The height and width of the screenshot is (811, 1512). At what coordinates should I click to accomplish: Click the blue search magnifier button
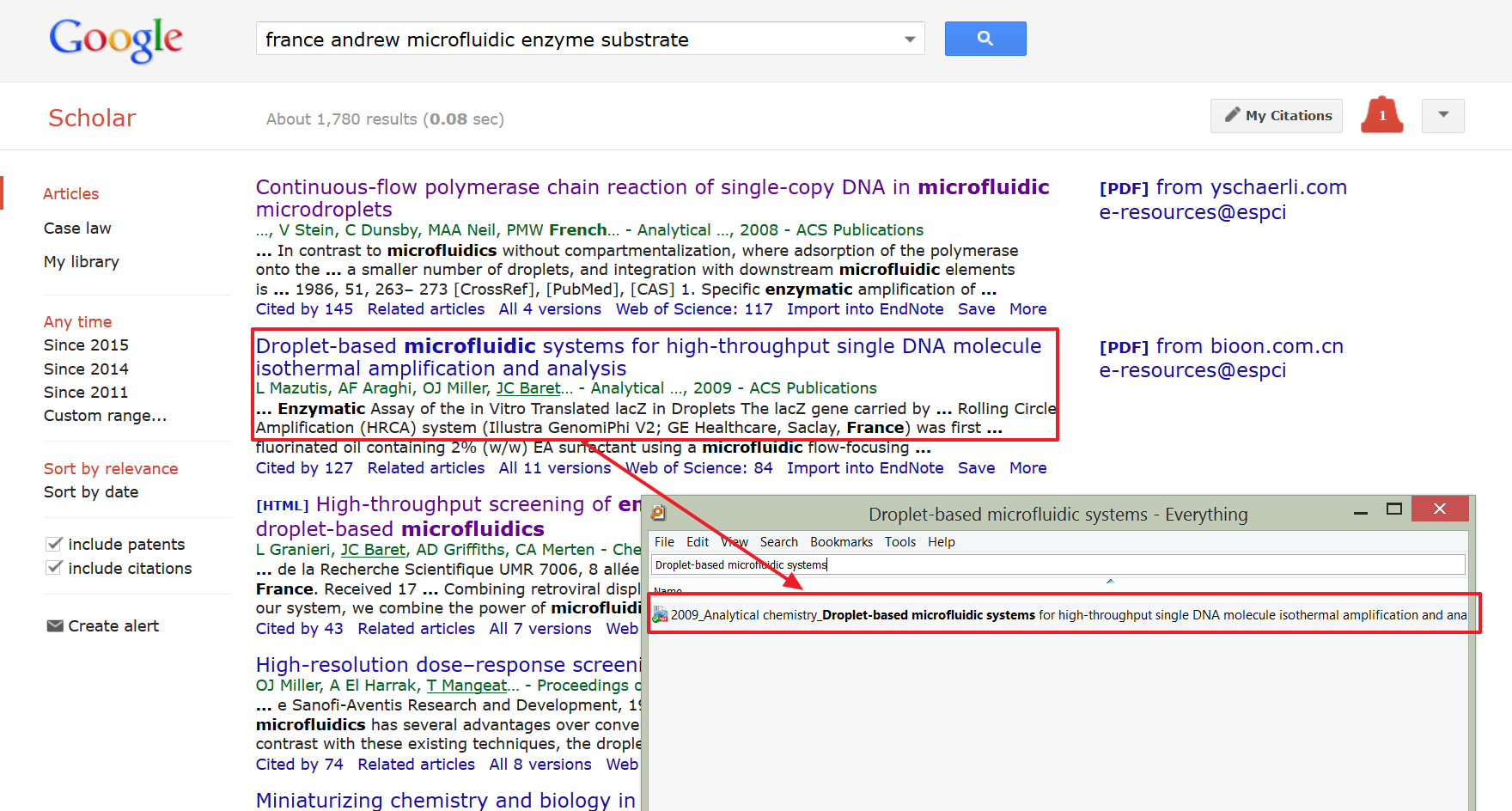(985, 39)
